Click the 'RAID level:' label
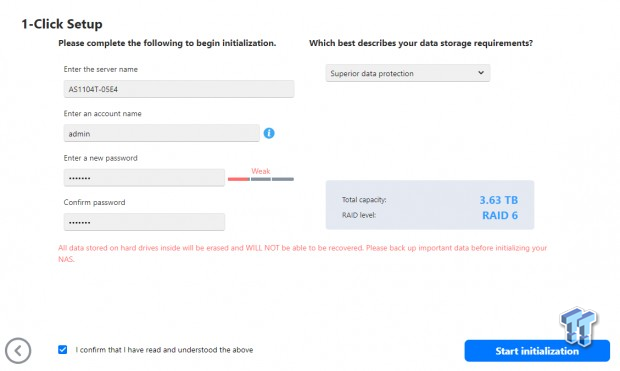The height and width of the screenshot is (371, 620). pyautogui.click(x=359, y=215)
